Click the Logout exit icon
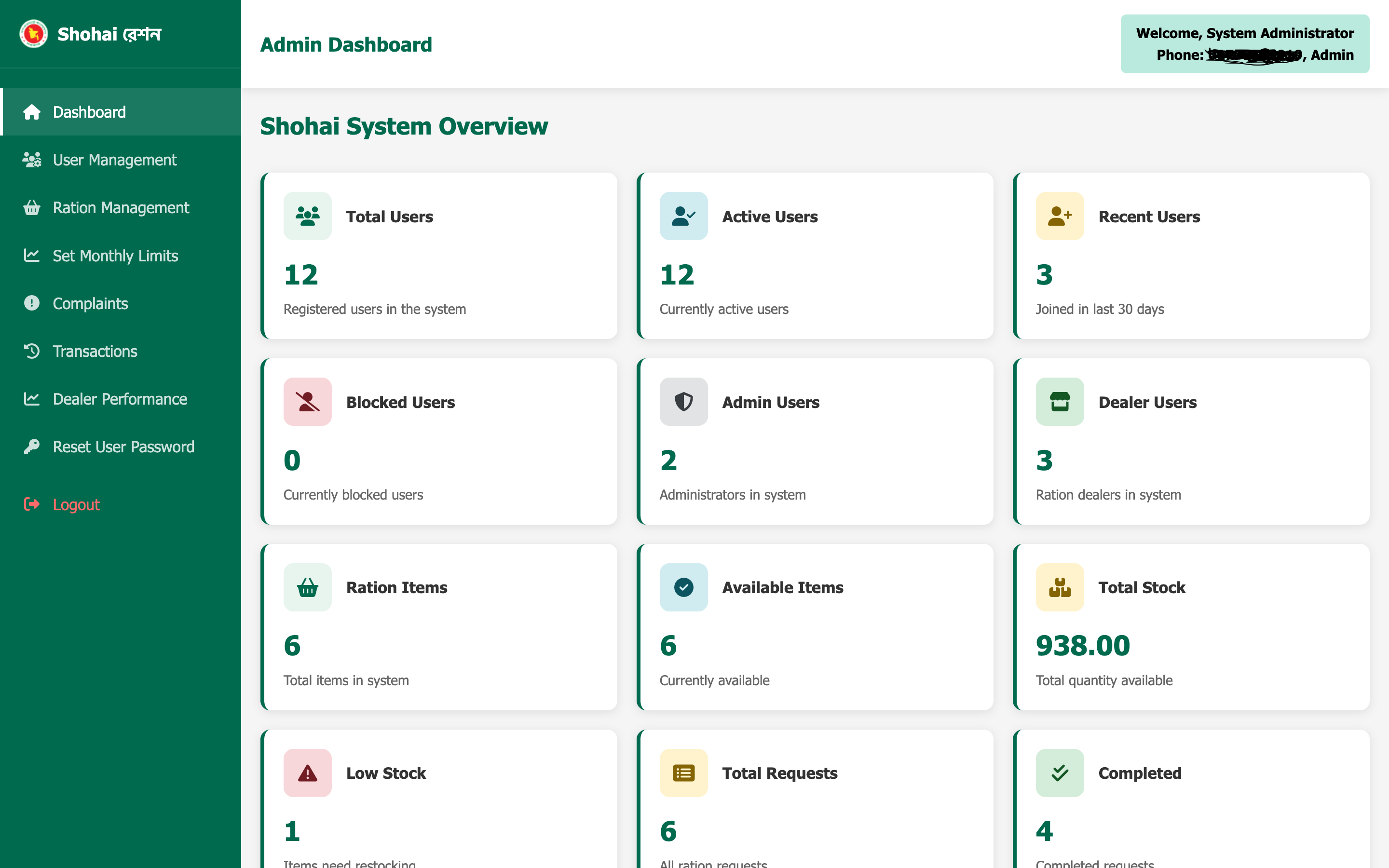The image size is (1389, 868). pos(31,504)
